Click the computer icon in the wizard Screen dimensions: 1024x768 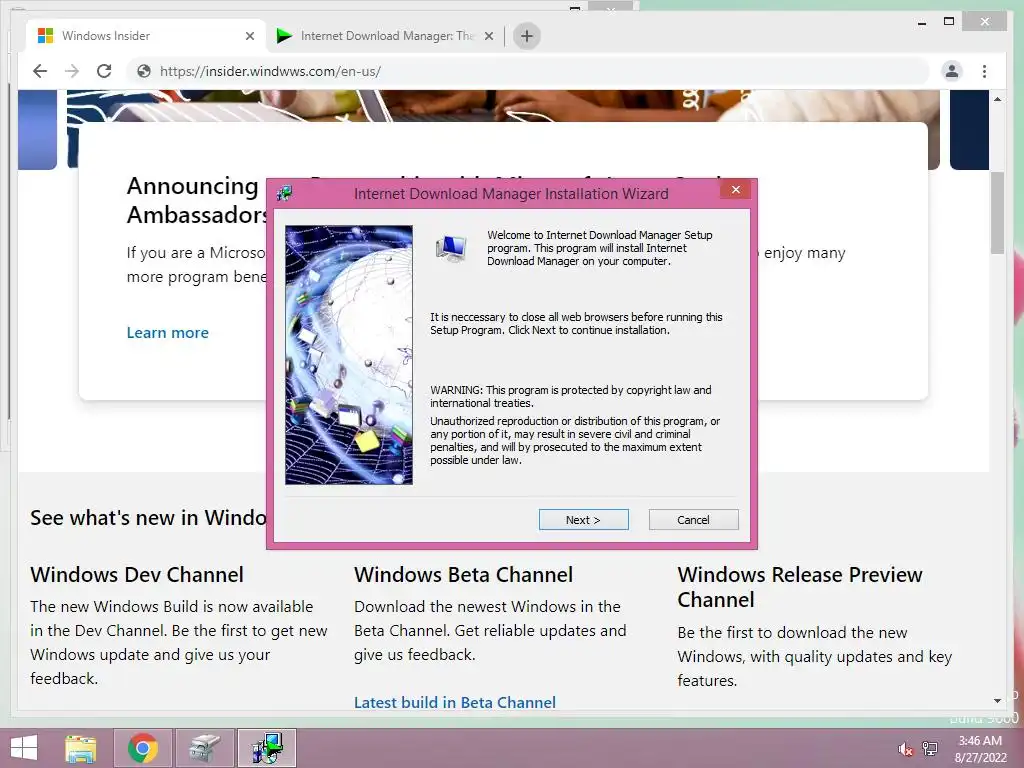451,248
